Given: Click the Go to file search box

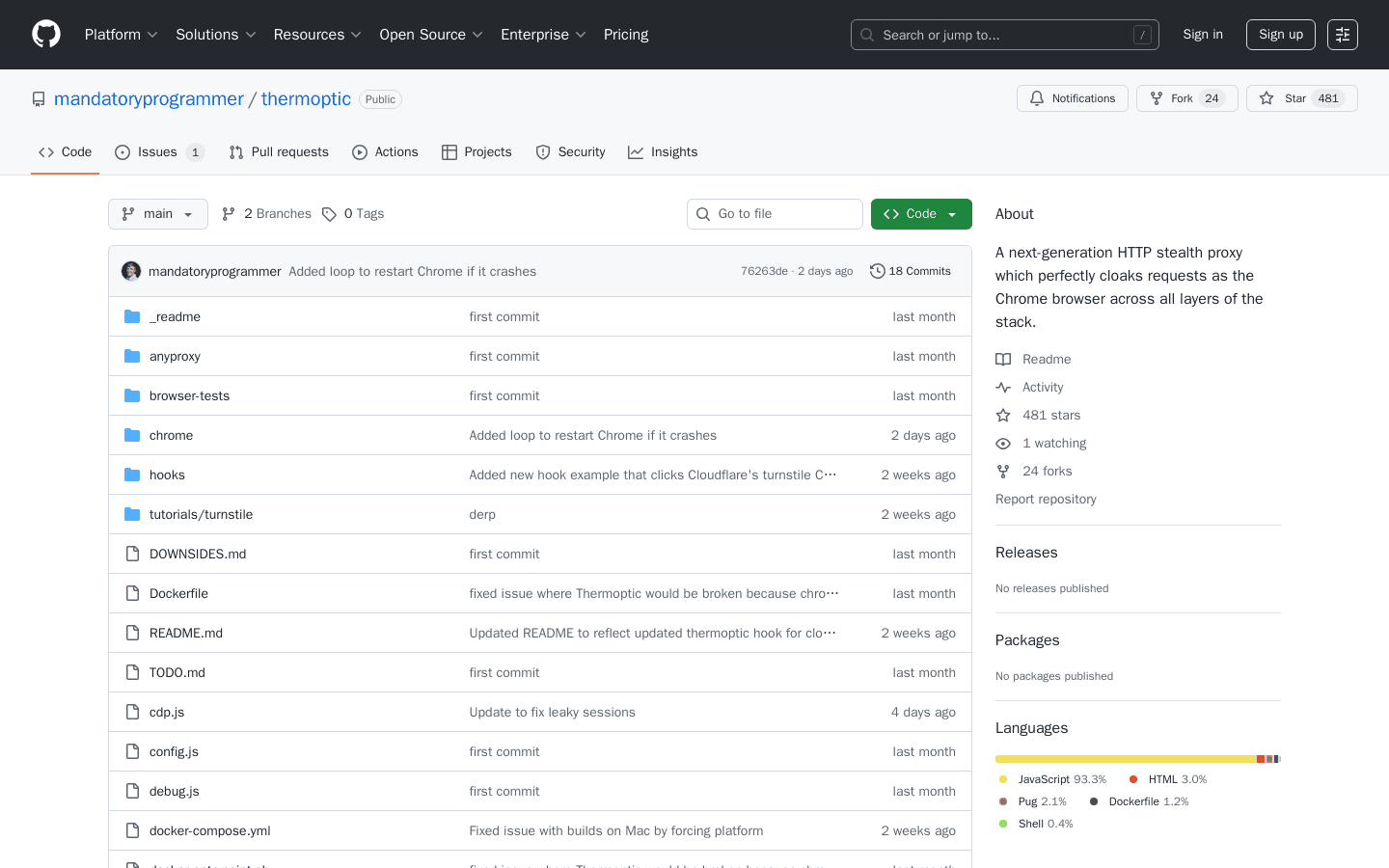Looking at the screenshot, I should (x=775, y=213).
